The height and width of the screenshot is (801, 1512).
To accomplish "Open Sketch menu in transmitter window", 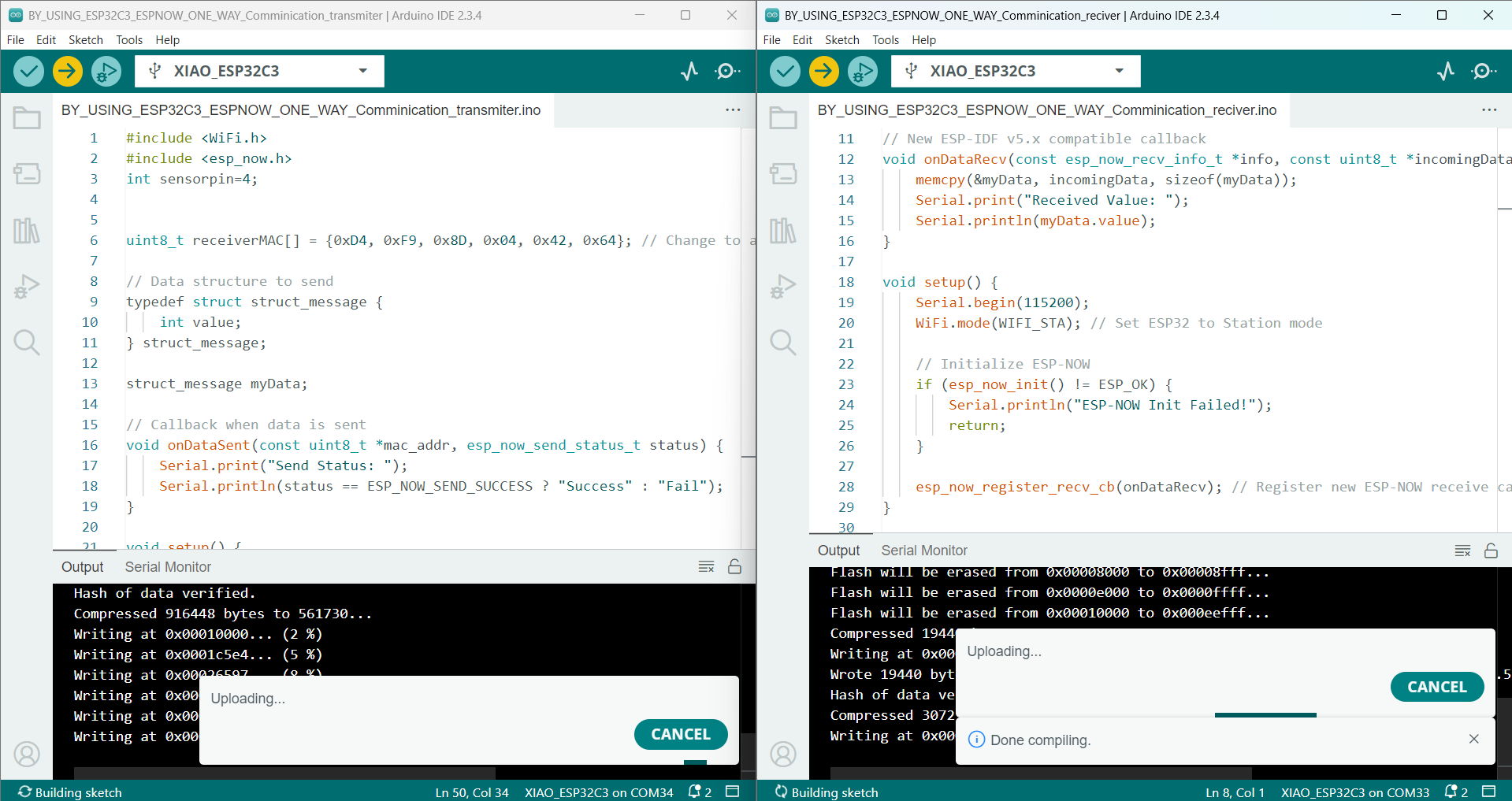I will click(86, 40).
